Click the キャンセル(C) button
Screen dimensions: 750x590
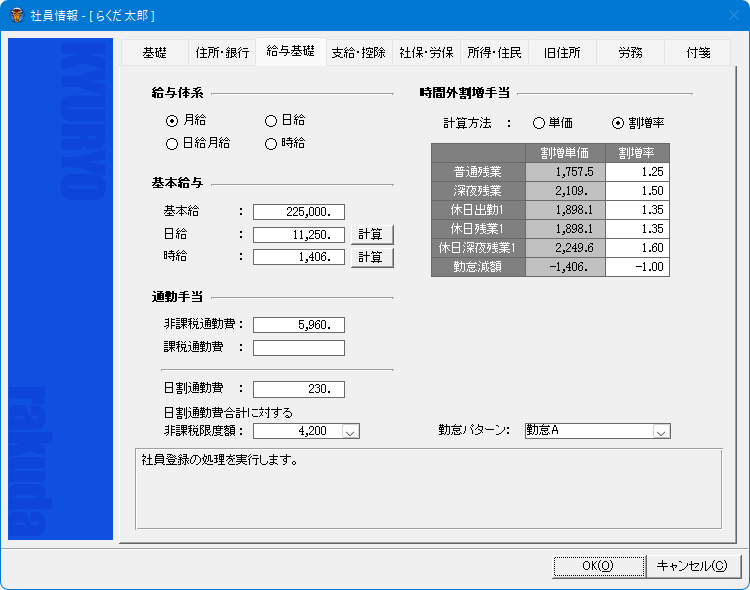[x=692, y=566]
